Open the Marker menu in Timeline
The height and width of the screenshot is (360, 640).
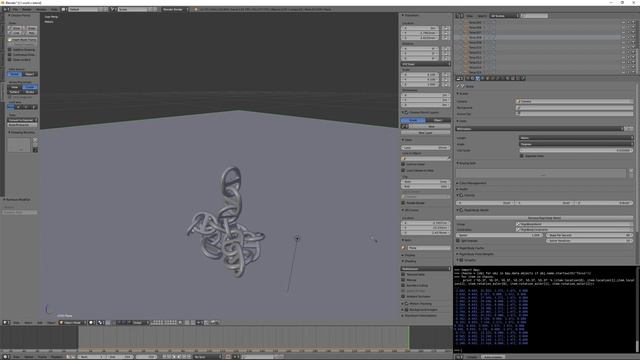coord(28,357)
